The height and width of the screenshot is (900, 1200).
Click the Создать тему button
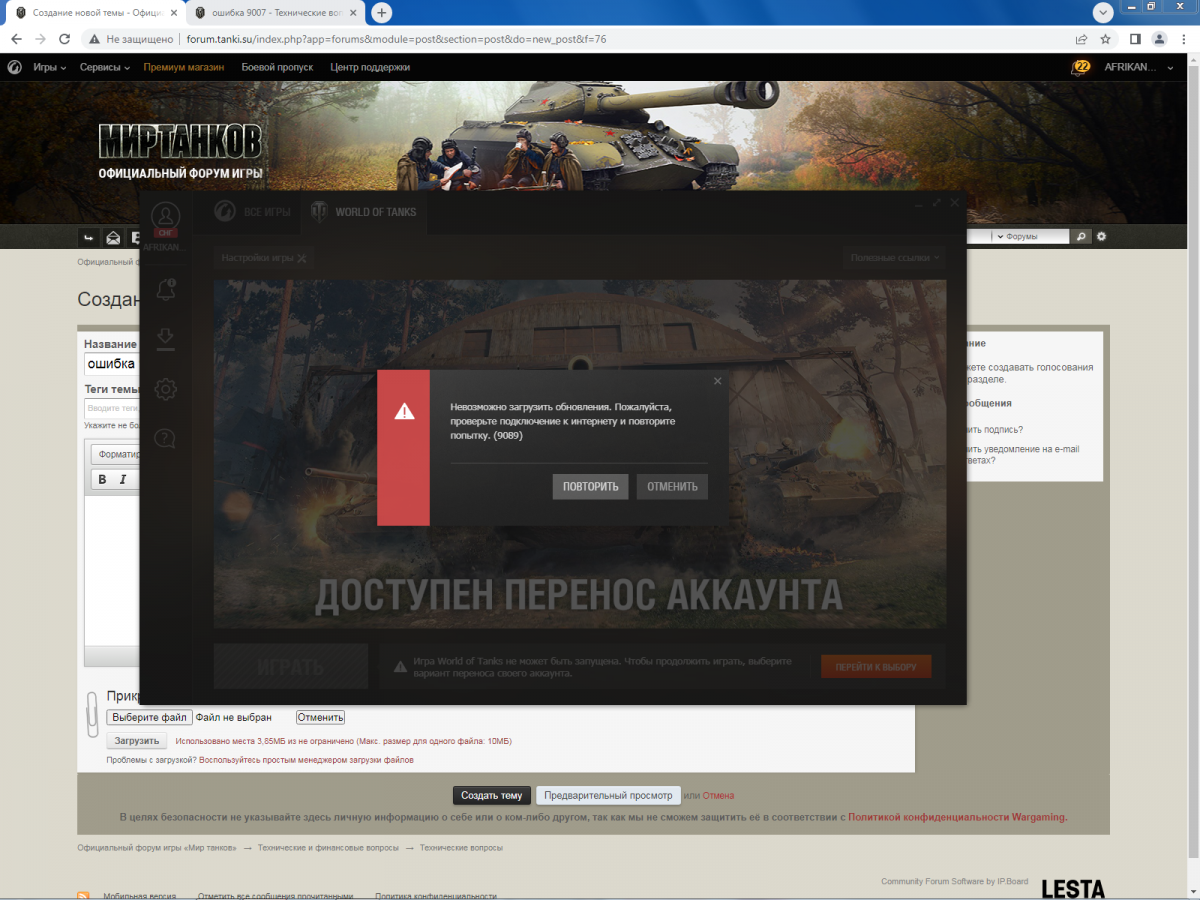point(491,796)
